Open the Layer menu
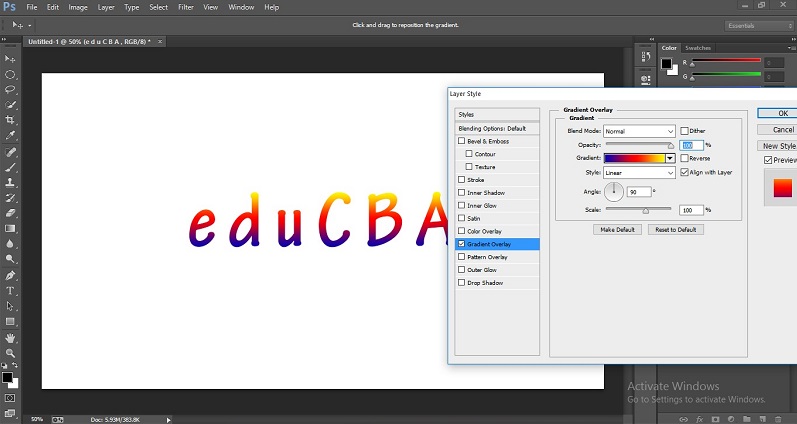 tap(106, 7)
